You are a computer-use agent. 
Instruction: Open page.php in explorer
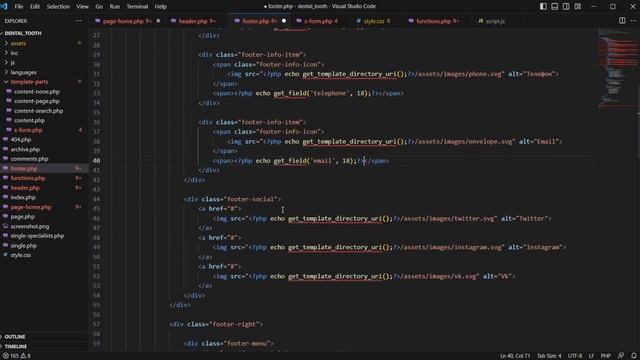pos(44,217)
